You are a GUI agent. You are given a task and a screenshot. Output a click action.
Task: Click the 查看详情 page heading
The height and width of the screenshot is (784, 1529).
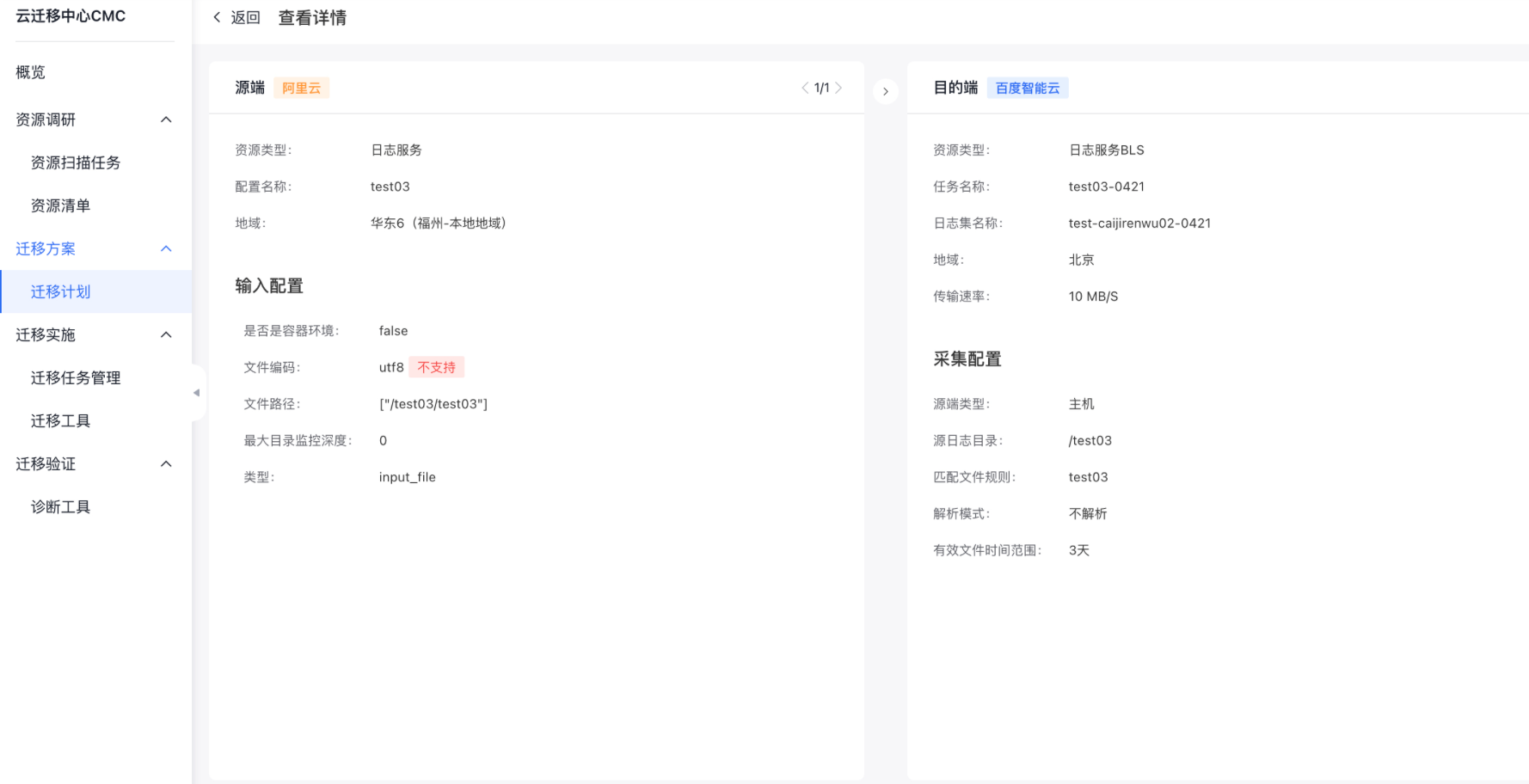312,17
